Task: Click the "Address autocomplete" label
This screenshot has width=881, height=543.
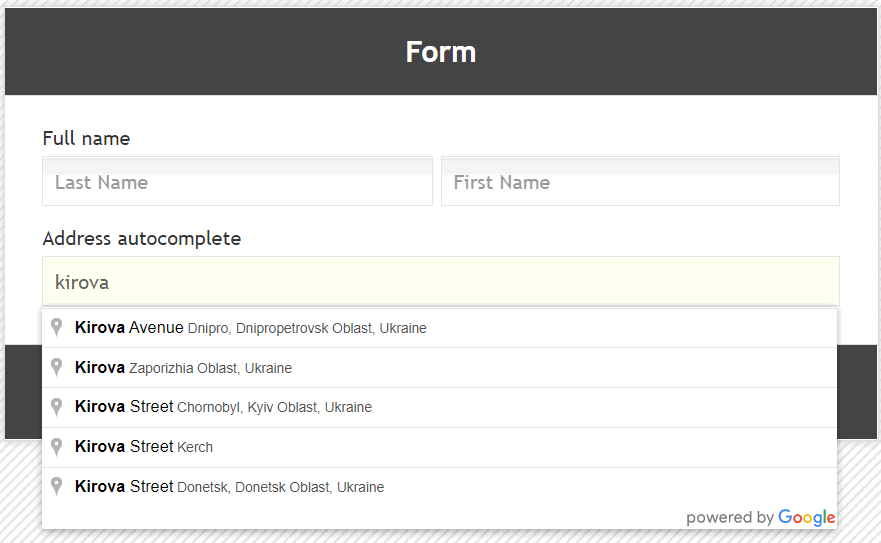Action: tap(142, 238)
